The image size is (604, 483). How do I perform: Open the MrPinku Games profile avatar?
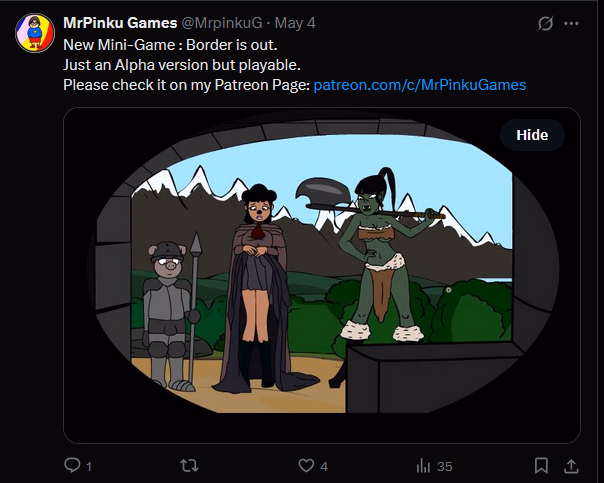pyautogui.click(x=35, y=33)
